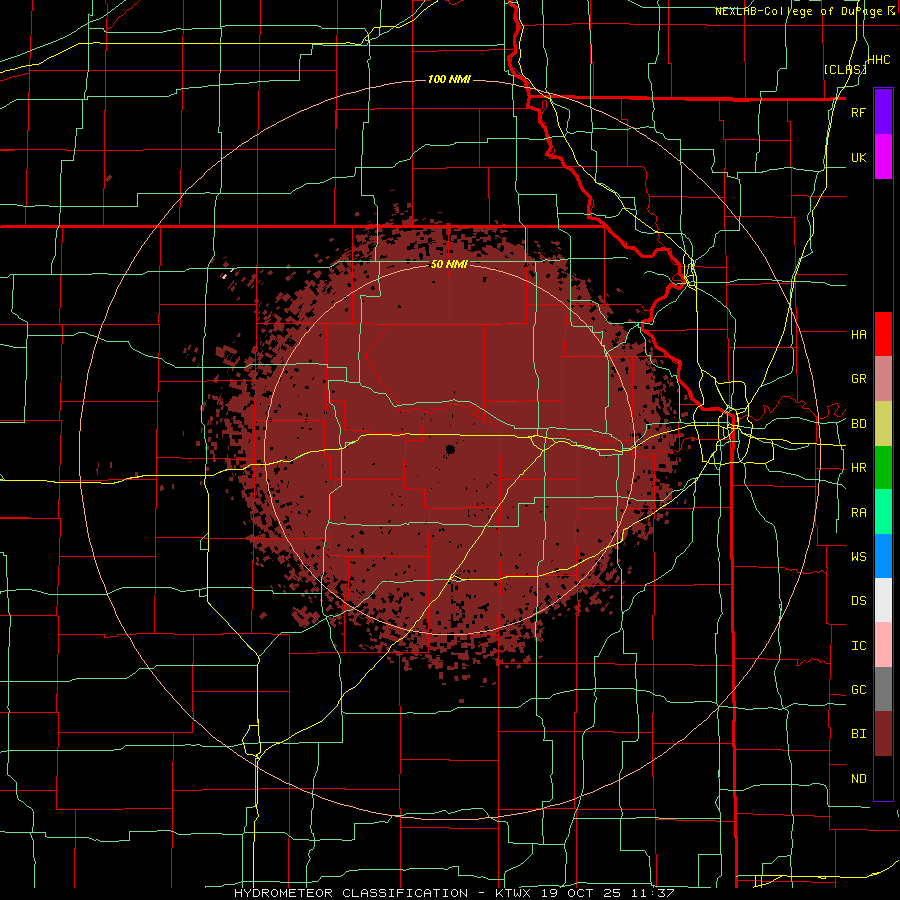The width and height of the screenshot is (900, 900).
Task: Click the BD legend label
Action: coord(858,424)
